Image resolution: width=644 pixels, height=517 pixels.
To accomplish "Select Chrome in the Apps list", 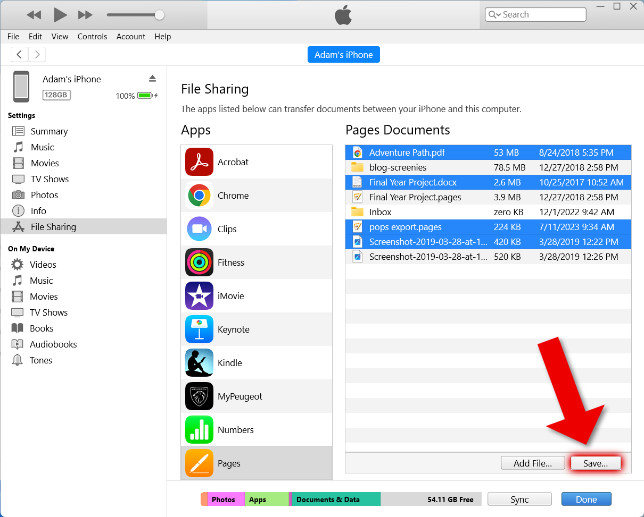I will point(256,195).
